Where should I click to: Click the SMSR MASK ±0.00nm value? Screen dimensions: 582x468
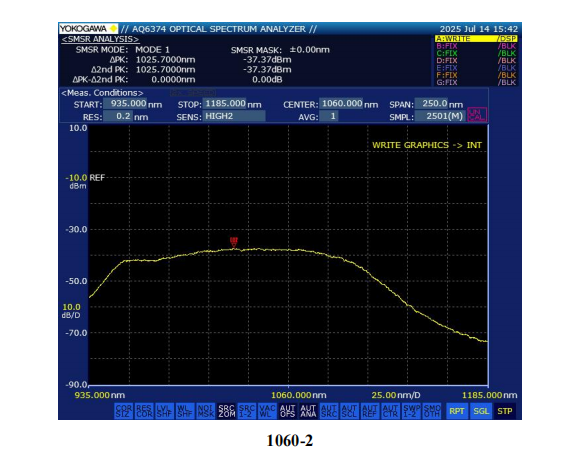(310, 50)
